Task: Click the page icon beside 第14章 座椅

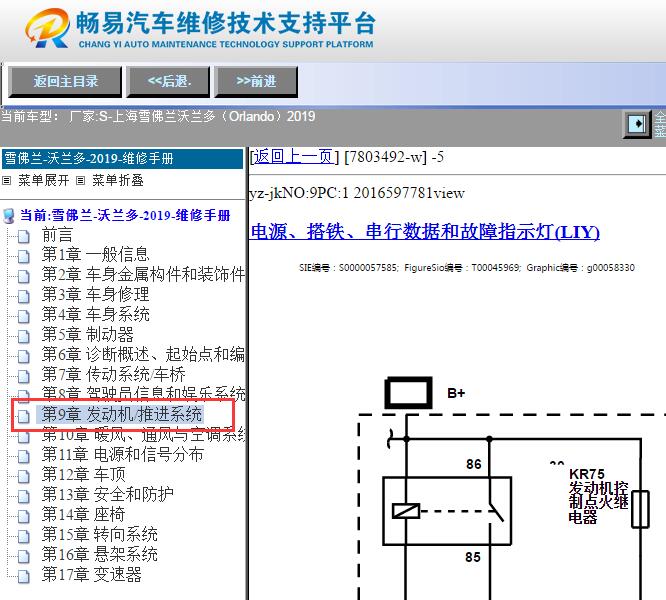Action: tap(24, 516)
